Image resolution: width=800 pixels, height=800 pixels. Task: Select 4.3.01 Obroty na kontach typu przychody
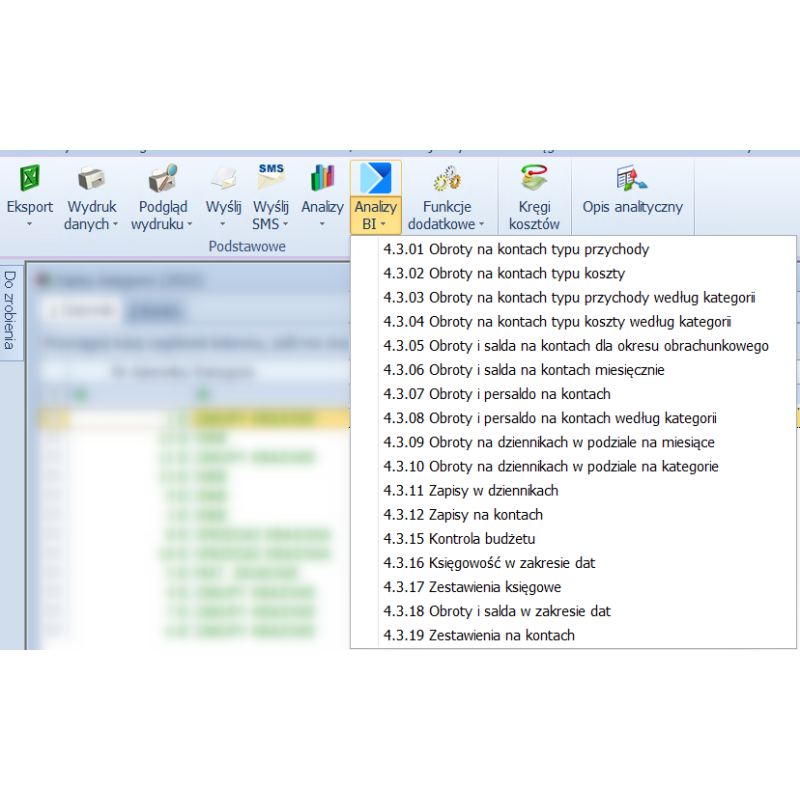tap(515, 249)
